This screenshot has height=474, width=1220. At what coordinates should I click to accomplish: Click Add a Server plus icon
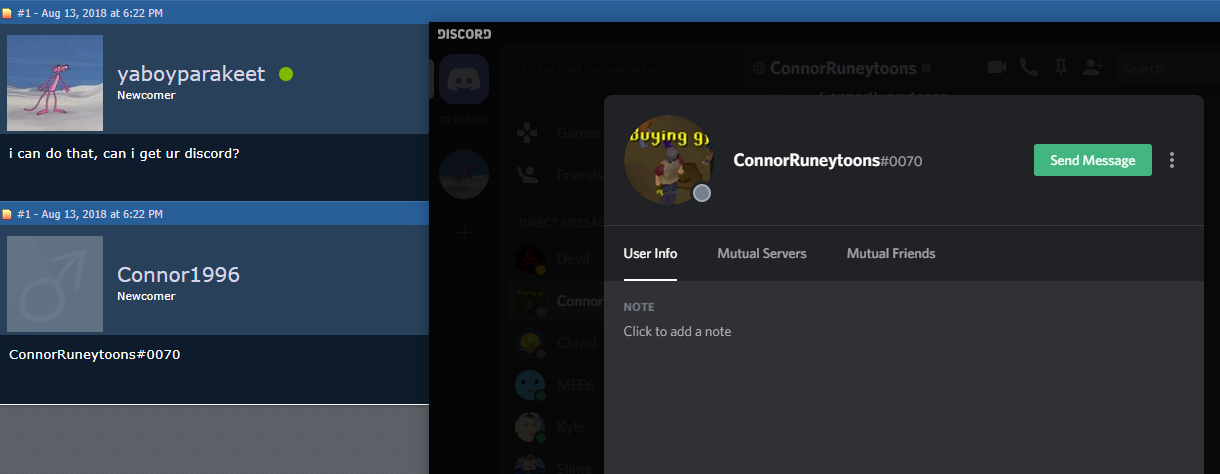[464, 232]
